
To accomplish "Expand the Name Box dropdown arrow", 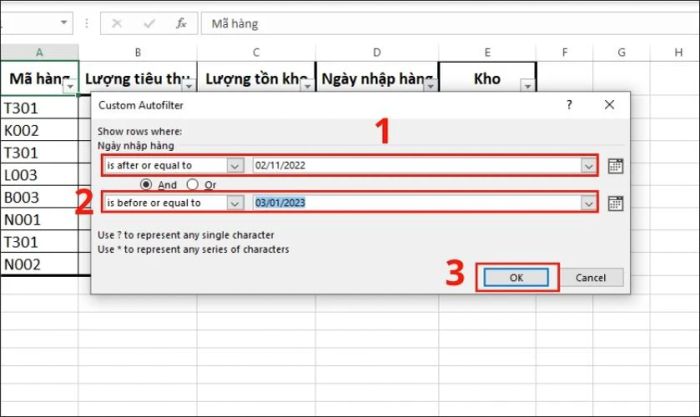I will pos(64,22).
